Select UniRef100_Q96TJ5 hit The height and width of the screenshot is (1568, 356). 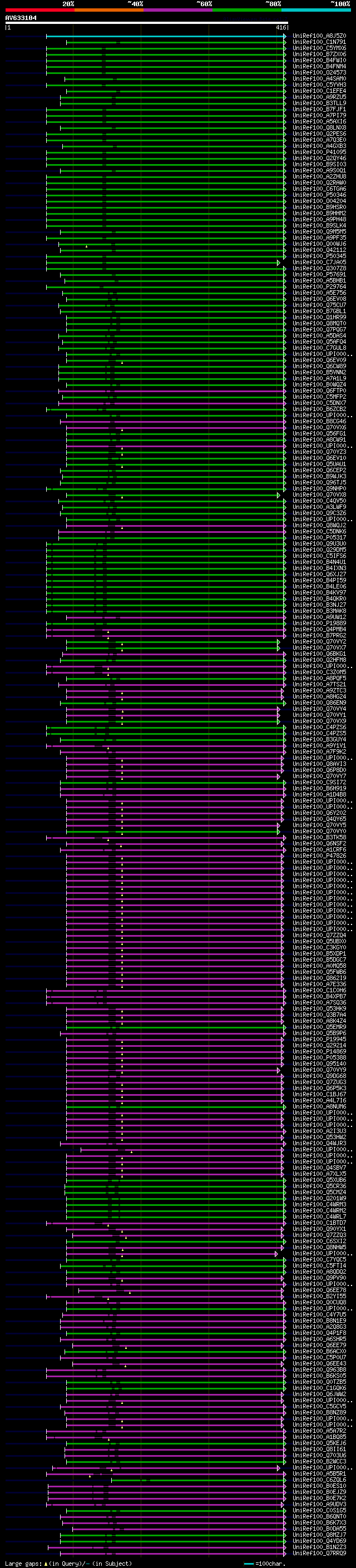click(x=319, y=483)
